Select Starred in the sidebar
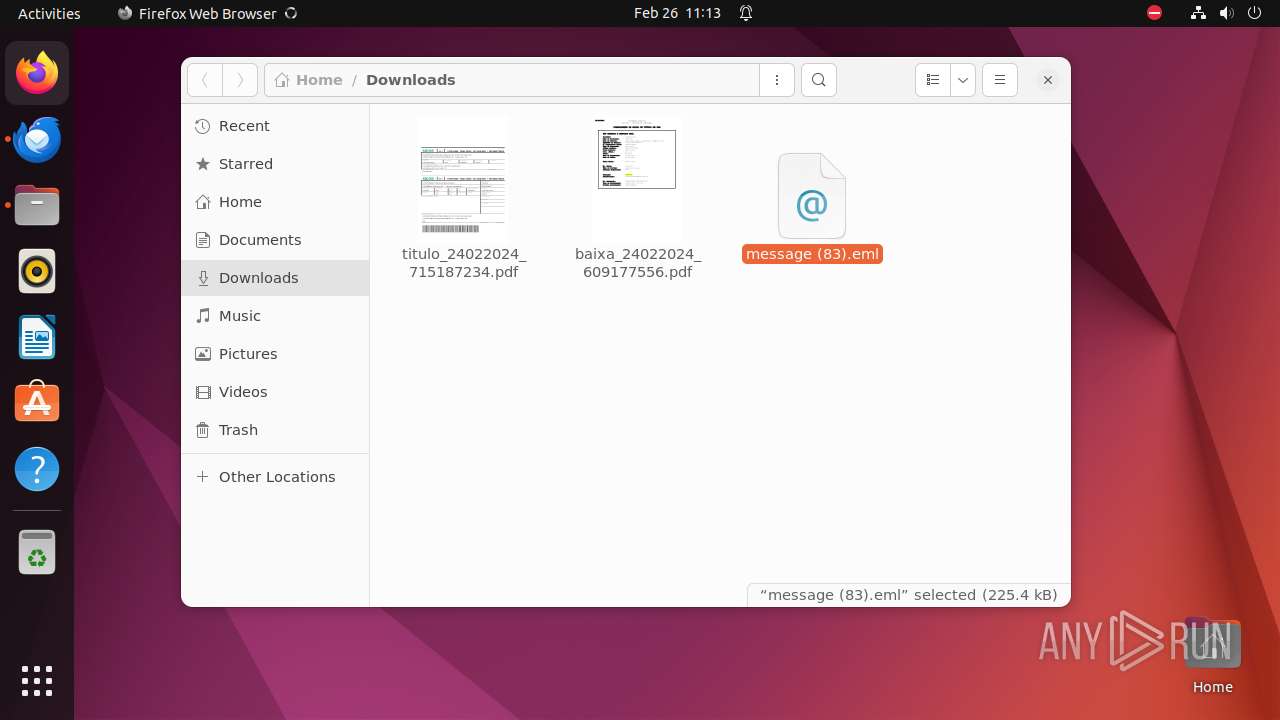Image resolution: width=1280 pixels, height=720 pixels. [275, 164]
